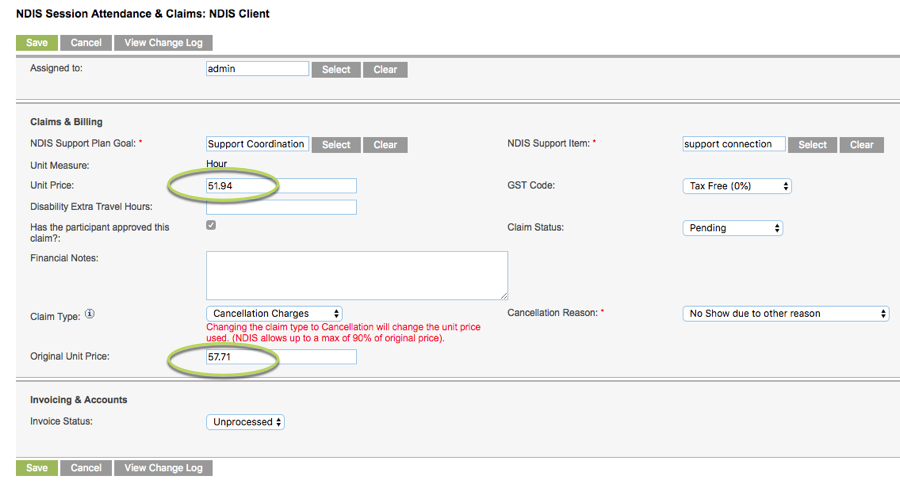
Task: Select an NDIS Support Item
Action: (812, 145)
